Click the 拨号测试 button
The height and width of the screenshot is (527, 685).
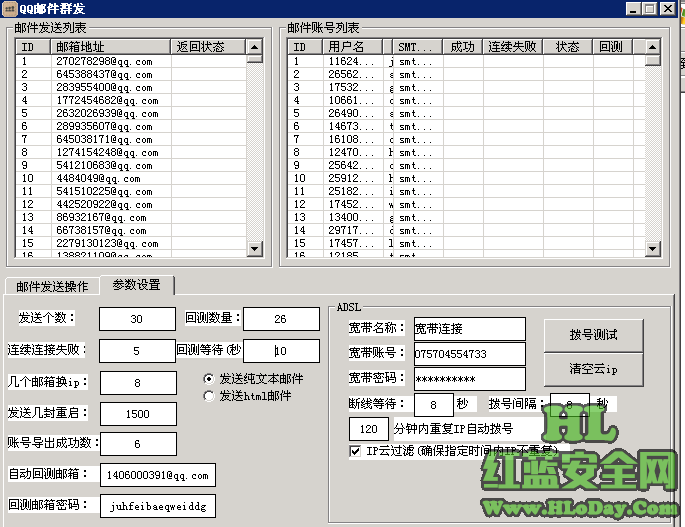[593, 335]
